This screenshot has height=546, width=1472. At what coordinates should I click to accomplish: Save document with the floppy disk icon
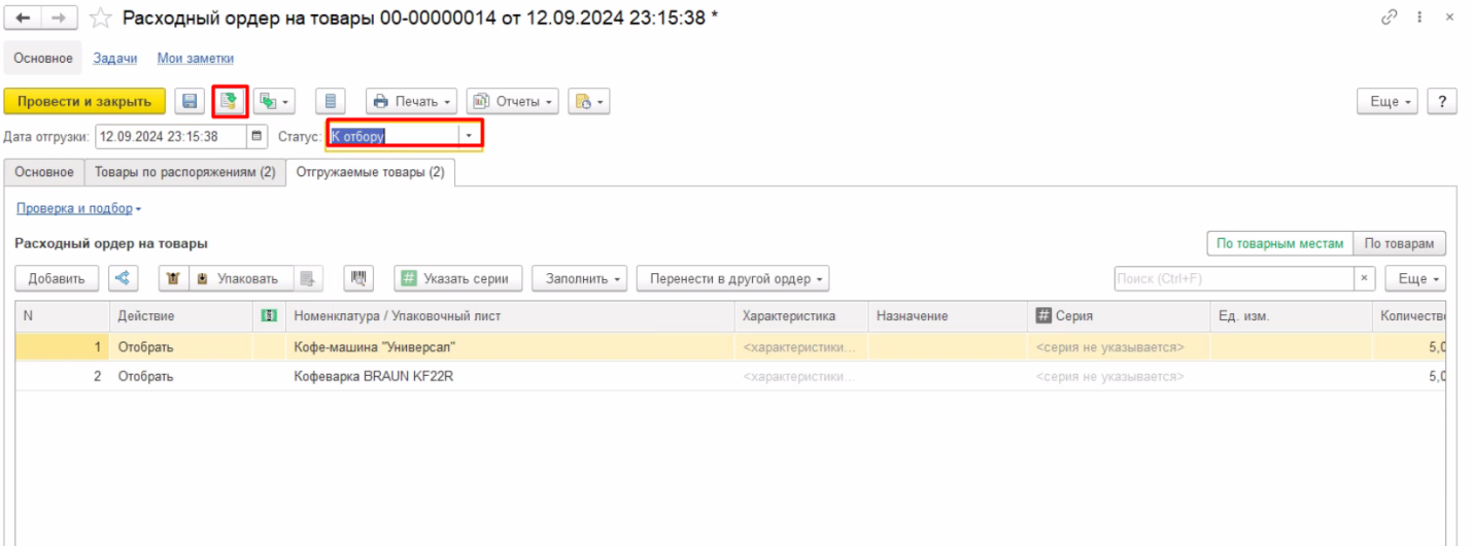[189, 101]
